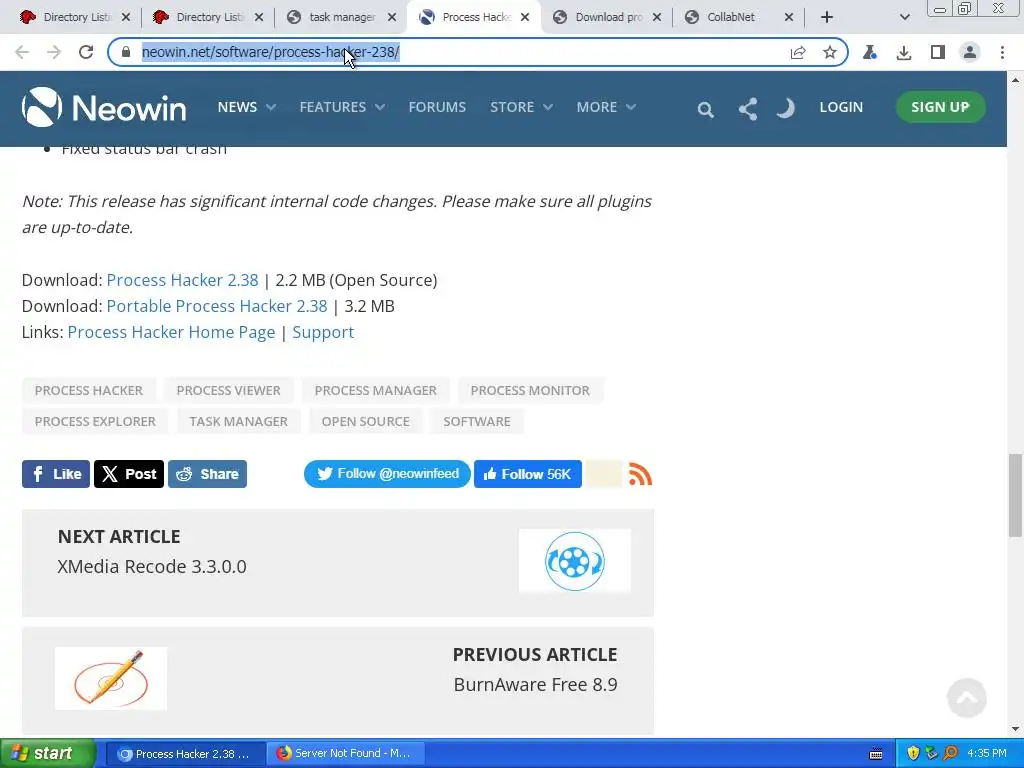Viewport: 1024px width, 768px height.
Task: Toggle dark mode with the moon icon
Action: (x=786, y=108)
